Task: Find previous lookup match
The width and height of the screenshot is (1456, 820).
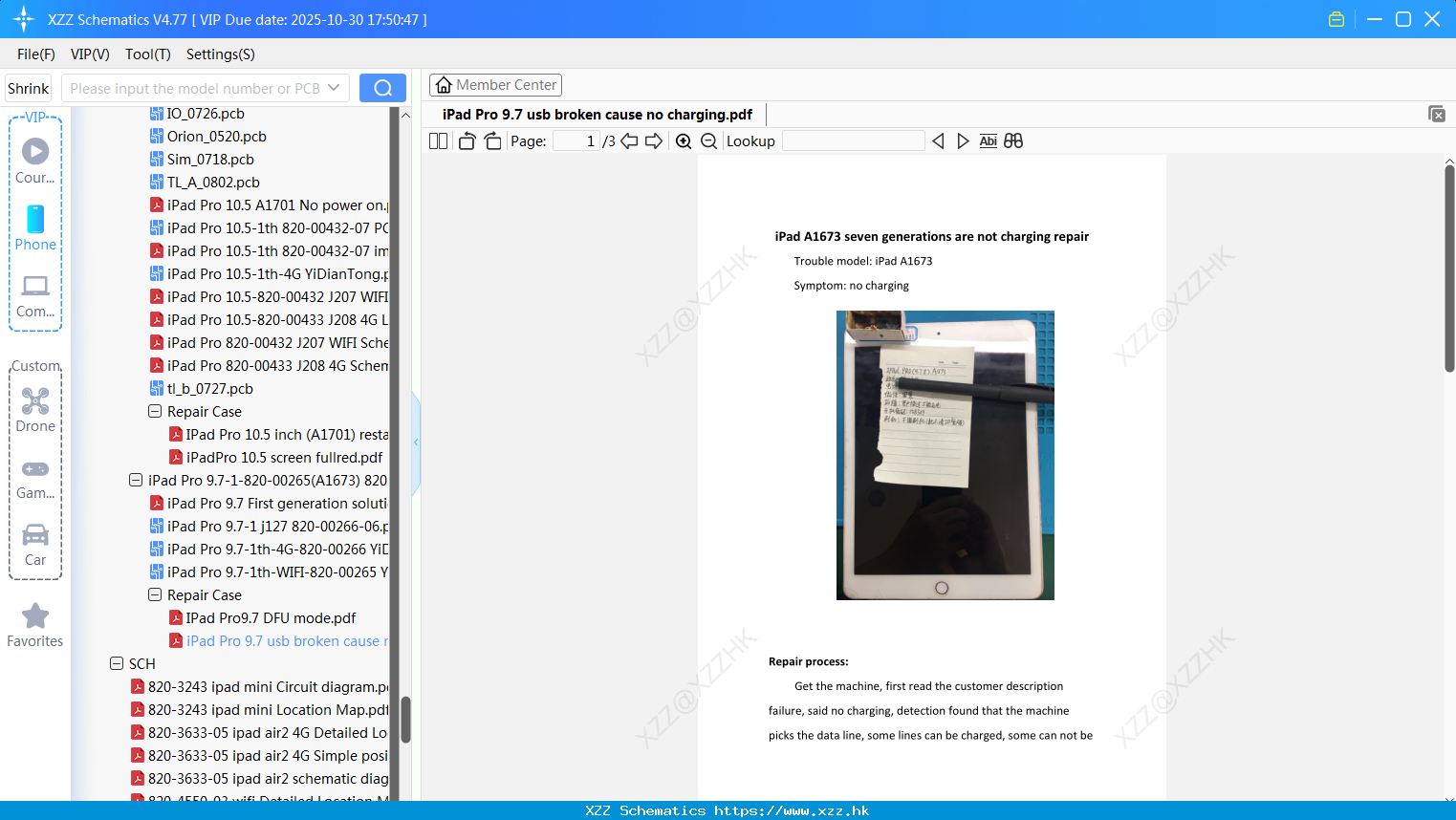Action: click(x=938, y=140)
